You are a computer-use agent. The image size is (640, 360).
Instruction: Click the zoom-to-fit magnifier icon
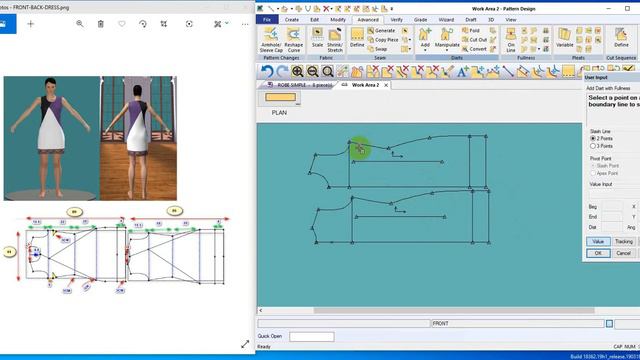pos(328,72)
